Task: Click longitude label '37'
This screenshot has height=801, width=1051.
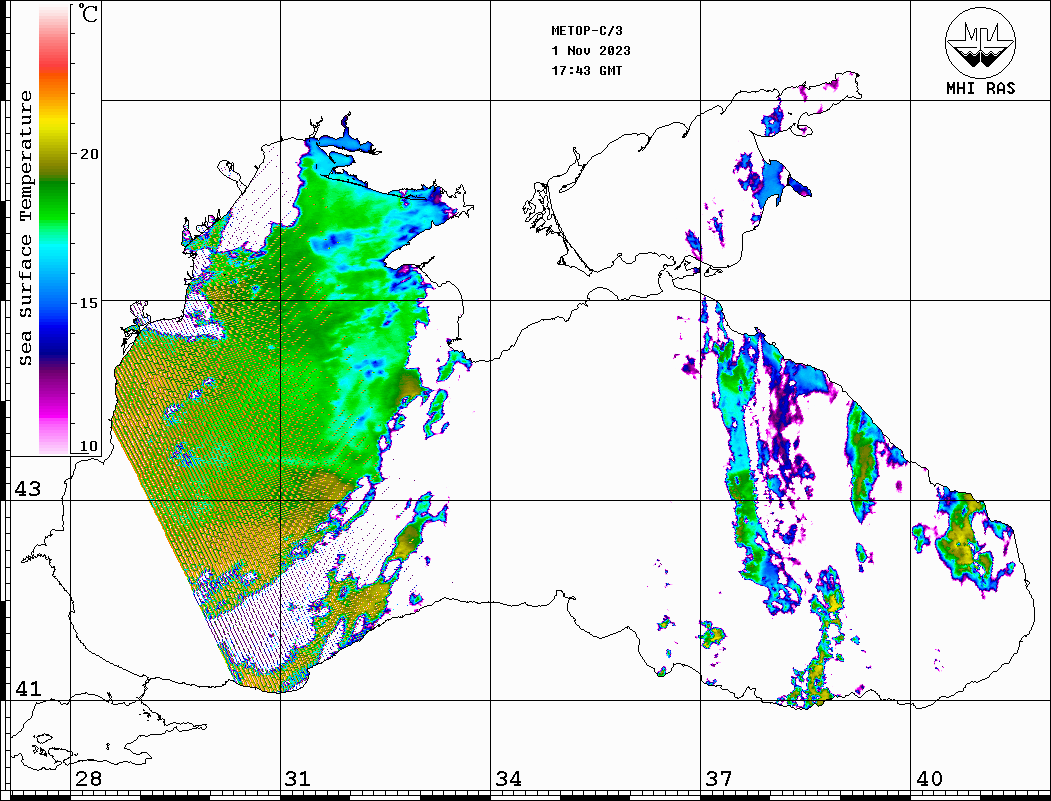Action: pos(718,779)
